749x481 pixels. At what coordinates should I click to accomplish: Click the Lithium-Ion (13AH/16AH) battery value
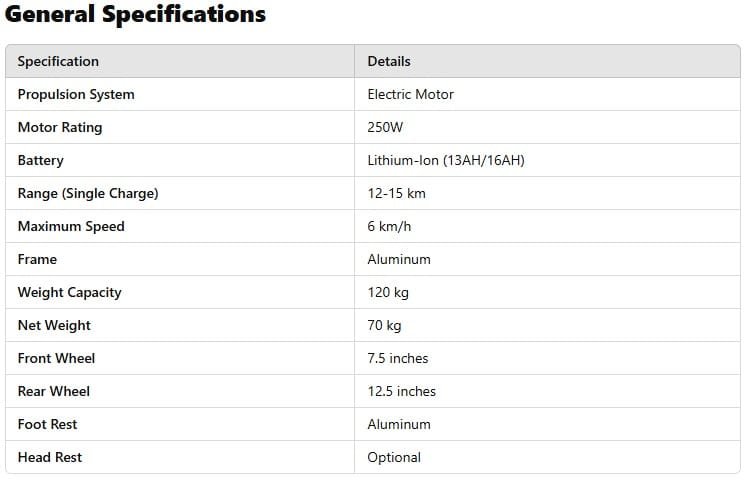point(445,160)
